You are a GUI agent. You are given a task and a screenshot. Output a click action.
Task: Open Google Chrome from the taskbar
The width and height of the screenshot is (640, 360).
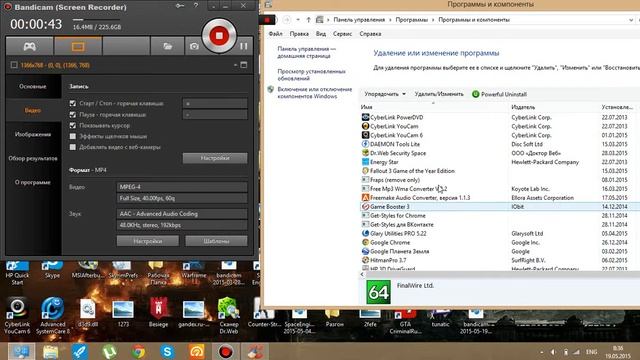click(138, 351)
